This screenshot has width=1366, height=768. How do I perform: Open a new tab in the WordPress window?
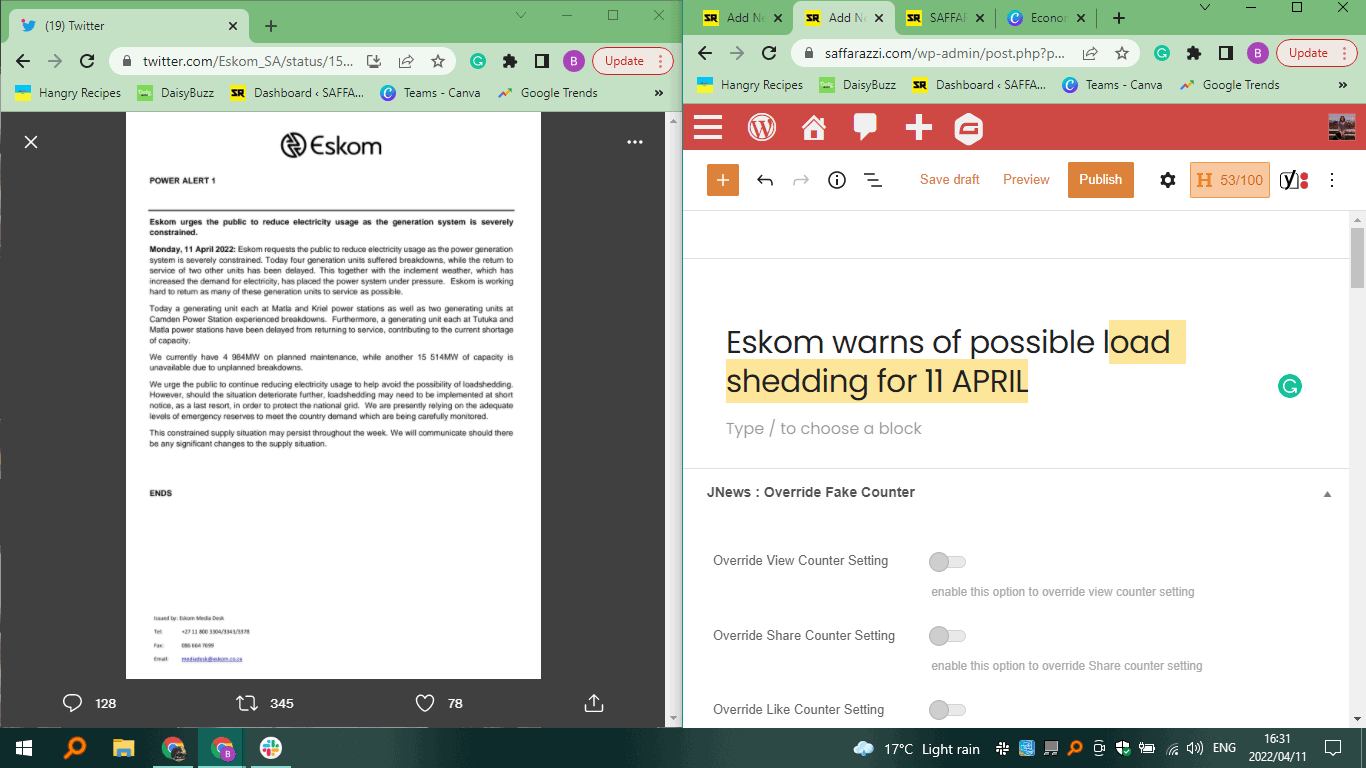click(1119, 18)
